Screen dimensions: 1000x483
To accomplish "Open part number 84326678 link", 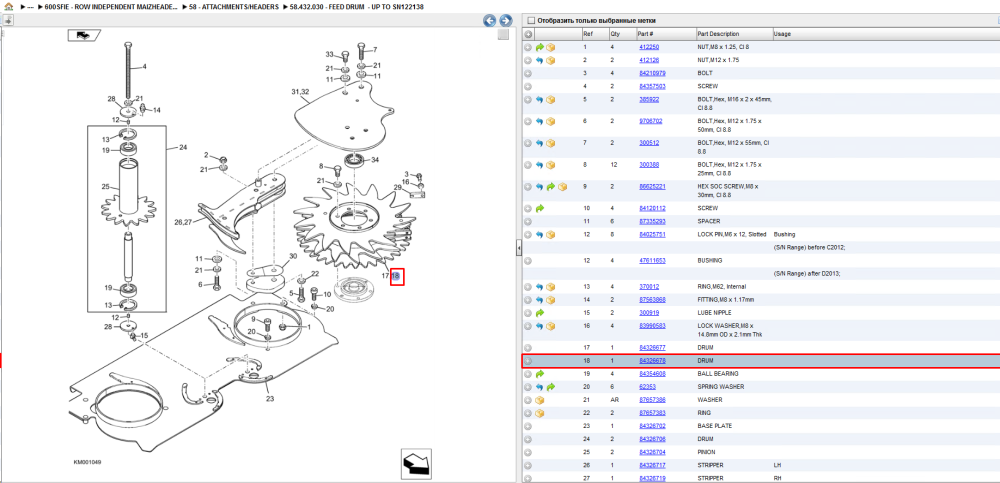I will [652, 361].
